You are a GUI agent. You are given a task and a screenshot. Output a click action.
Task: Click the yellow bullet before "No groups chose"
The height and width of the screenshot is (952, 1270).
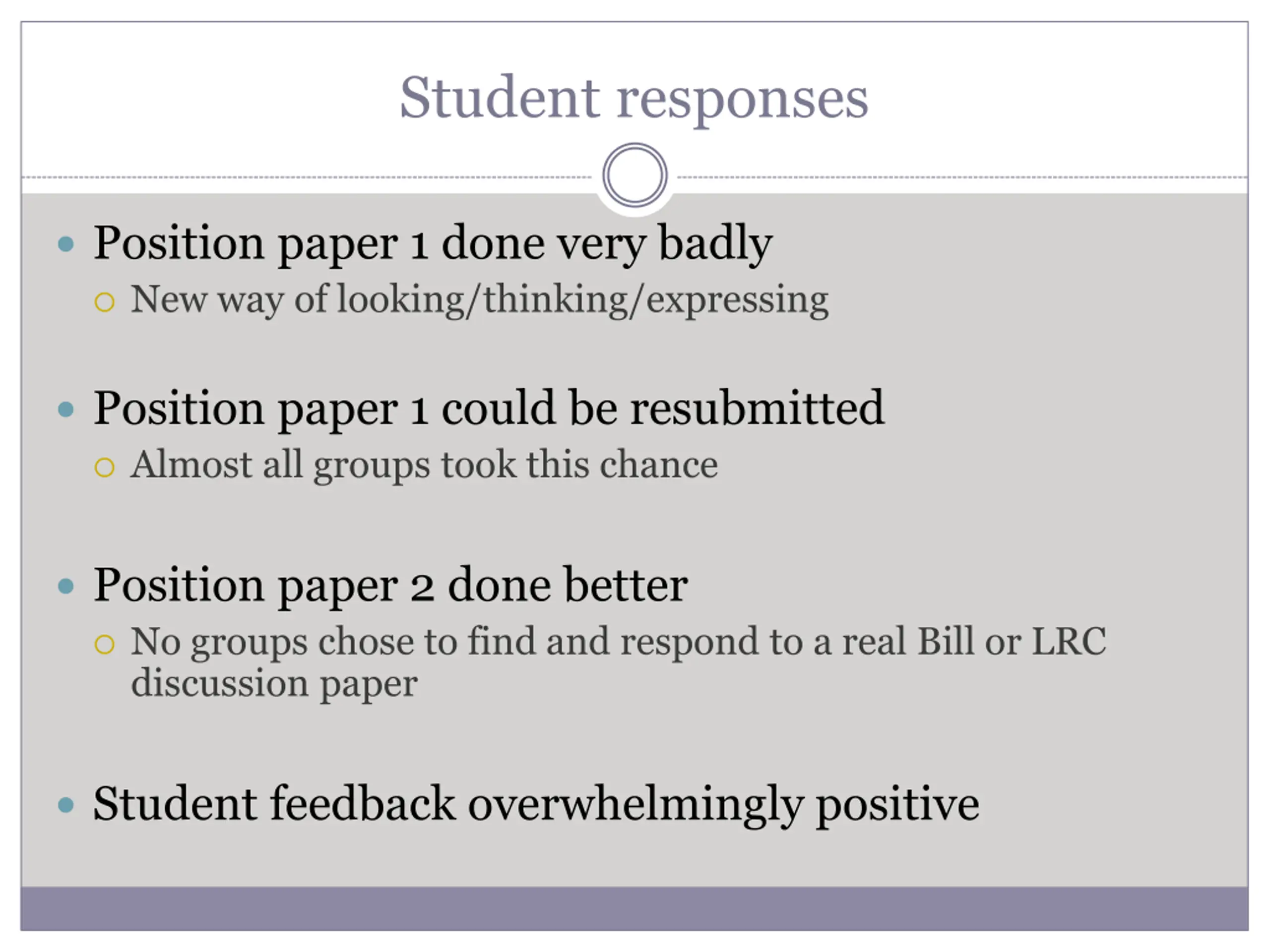tap(105, 644)
